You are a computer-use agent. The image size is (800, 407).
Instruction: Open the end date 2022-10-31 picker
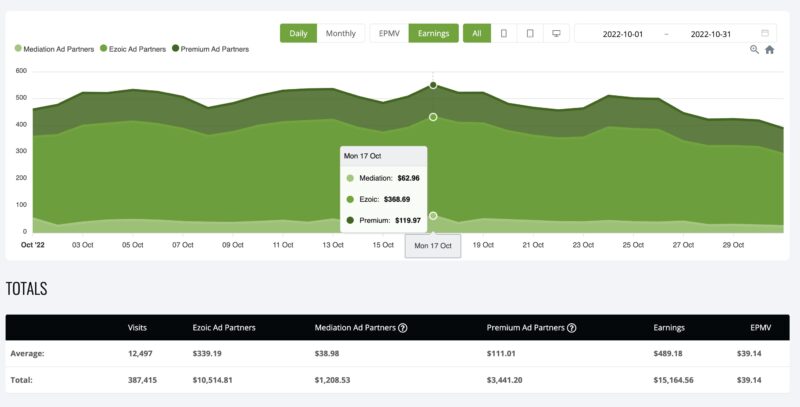click(711, 34)
